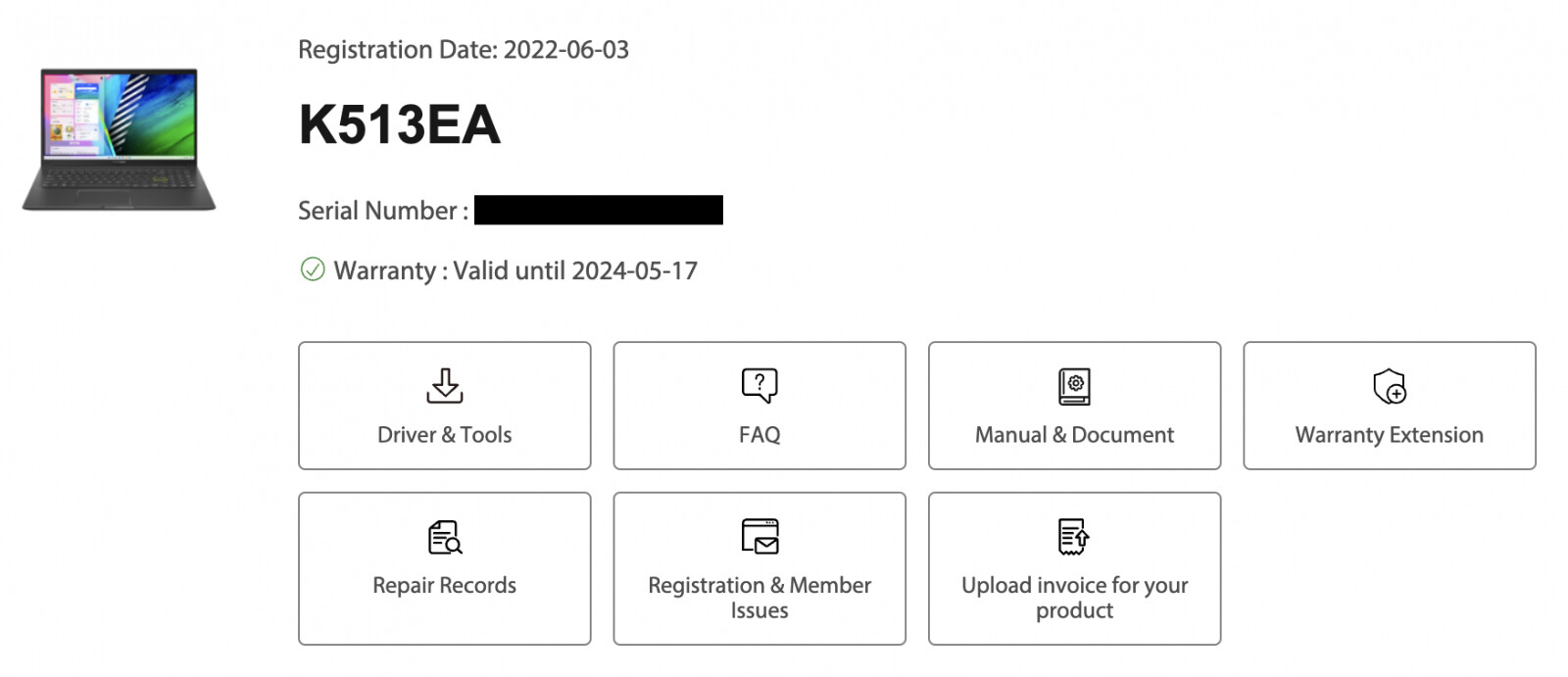This screenshot has width=1568, height=677.
Task: Open the Driver & Tools text label
Action: point(444,435)
